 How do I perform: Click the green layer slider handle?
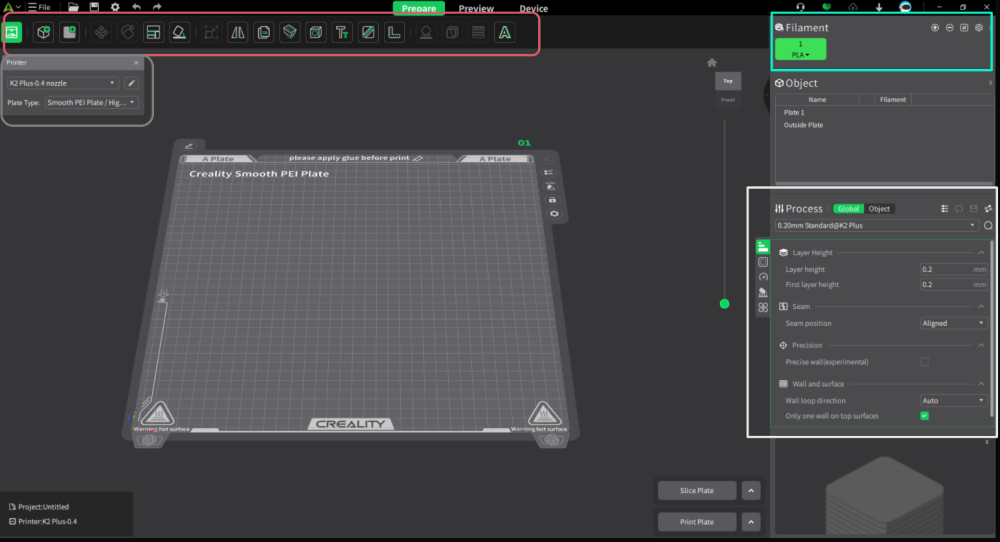pyautogui.click(x=724, y=304)
